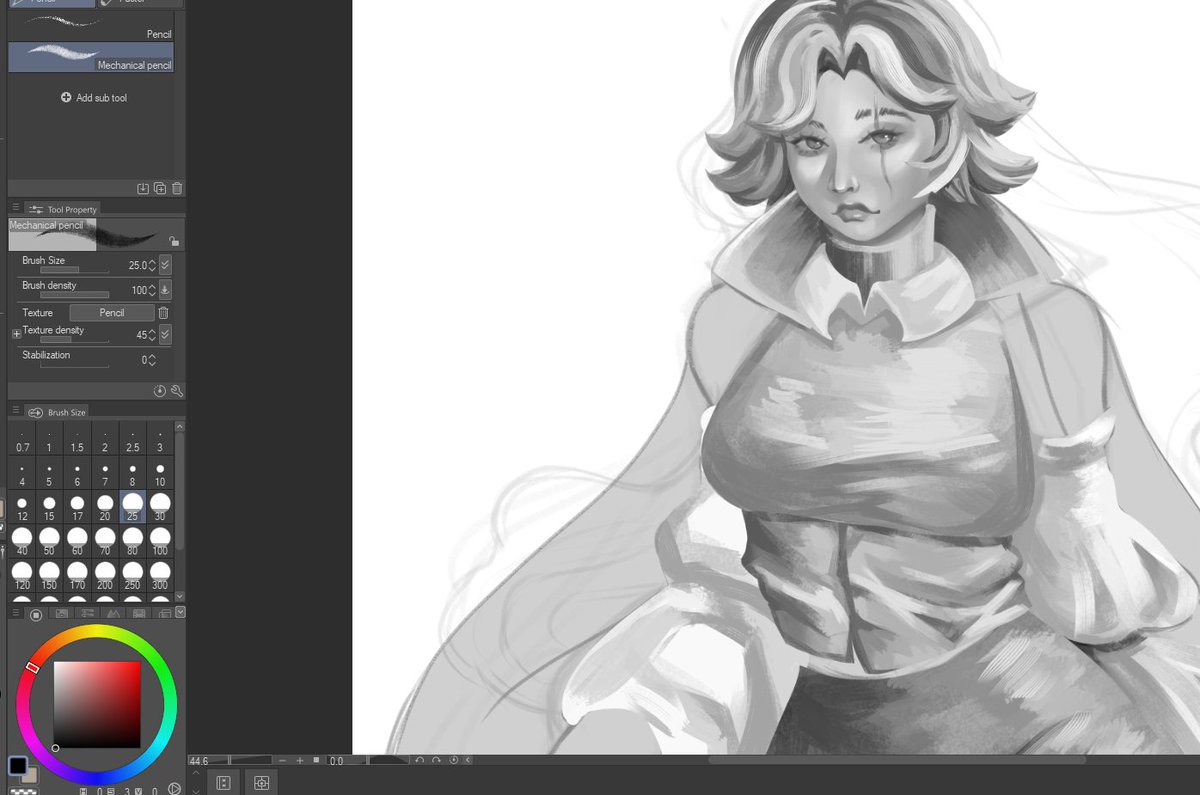Pick color in saturation square
This screenshot has width=1200, height=795.
[97, 705]
